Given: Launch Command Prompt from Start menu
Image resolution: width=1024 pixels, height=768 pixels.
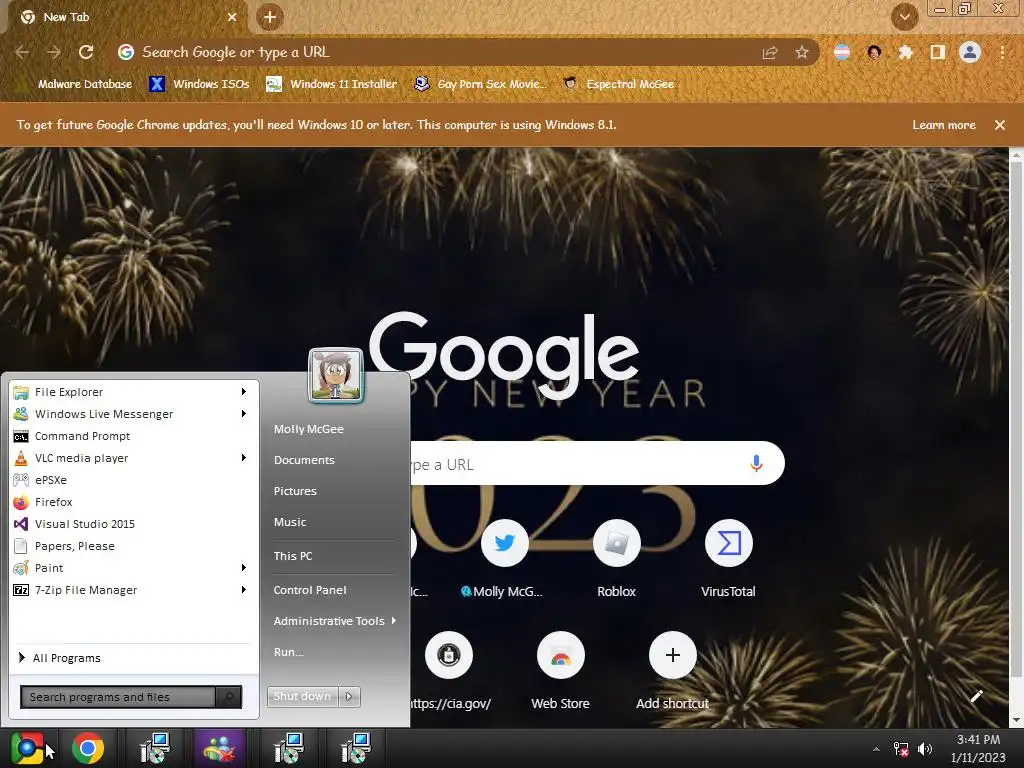Looking at the screenshot, I should pyautogui.click(x=131, y=436).
